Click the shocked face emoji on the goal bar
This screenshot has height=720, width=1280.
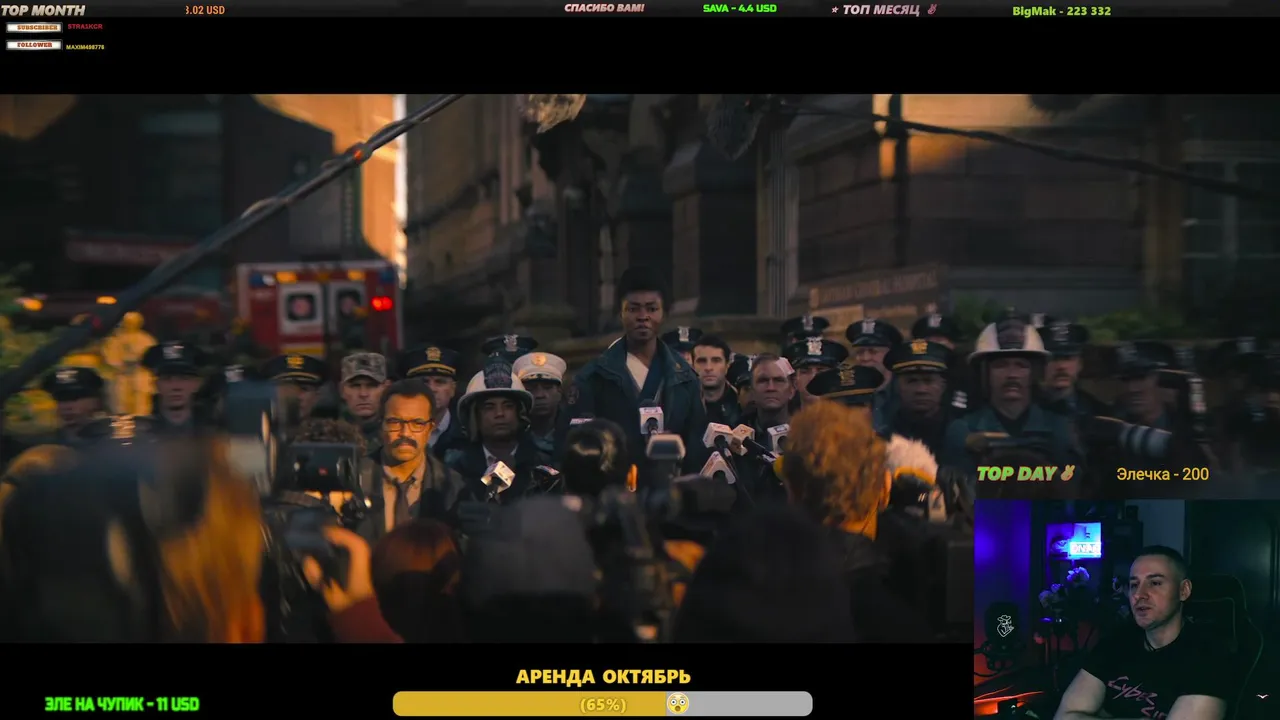678,704
